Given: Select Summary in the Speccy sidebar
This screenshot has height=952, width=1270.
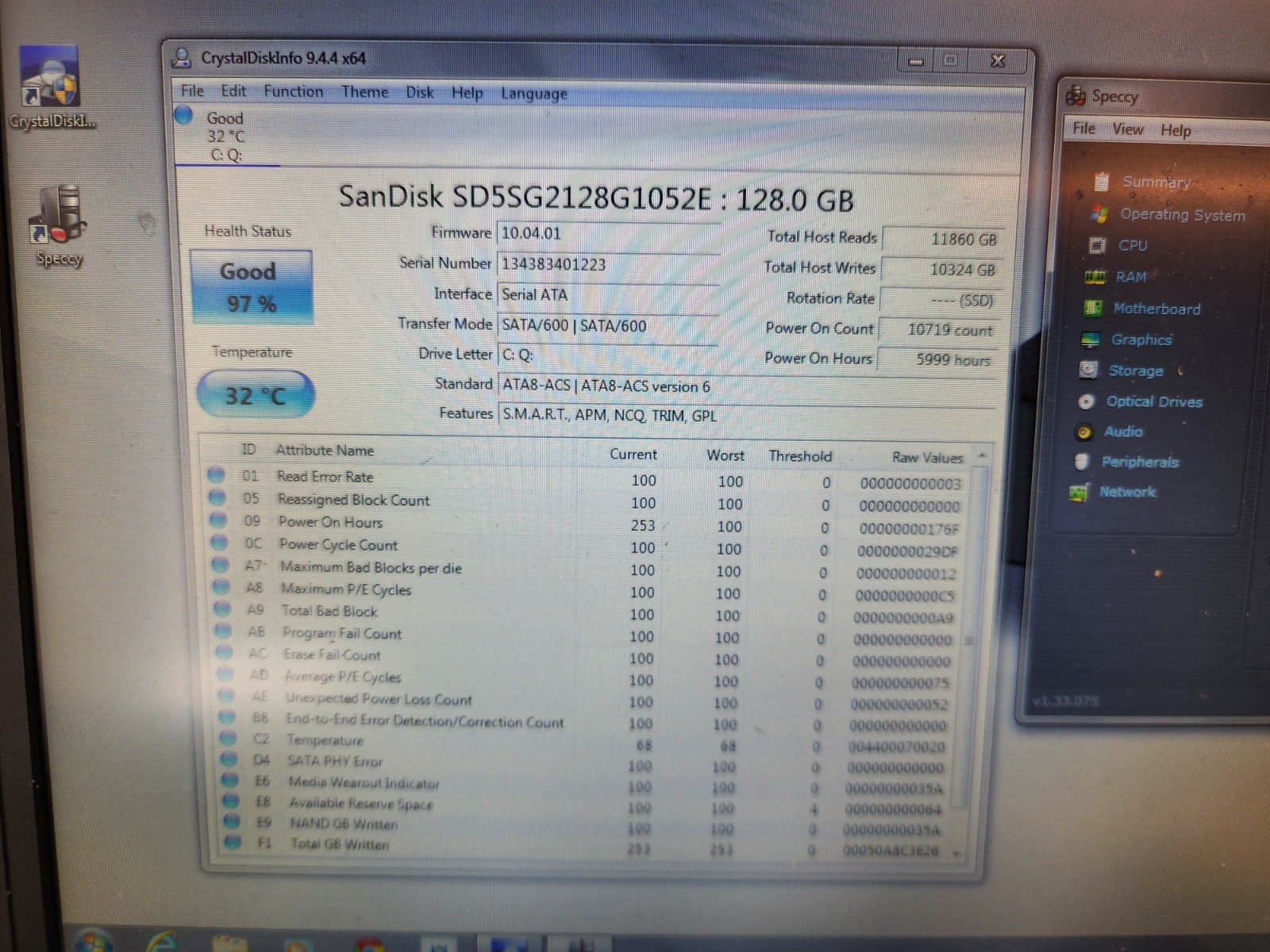Looking at the screenshot, I should 1156,182.
